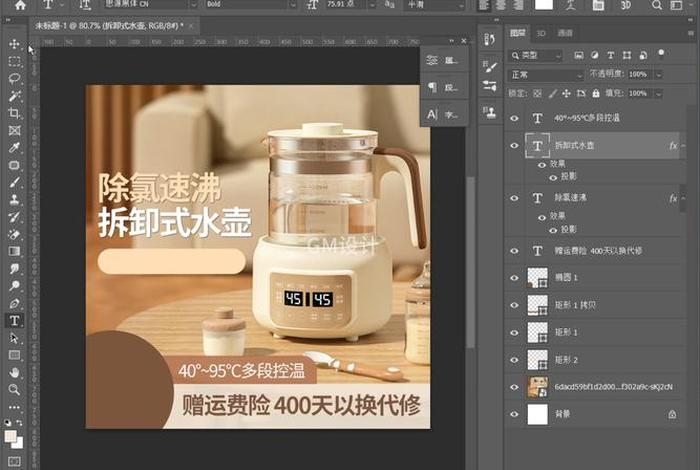
Task: Select the Move tool
Action: coord(15,45)
